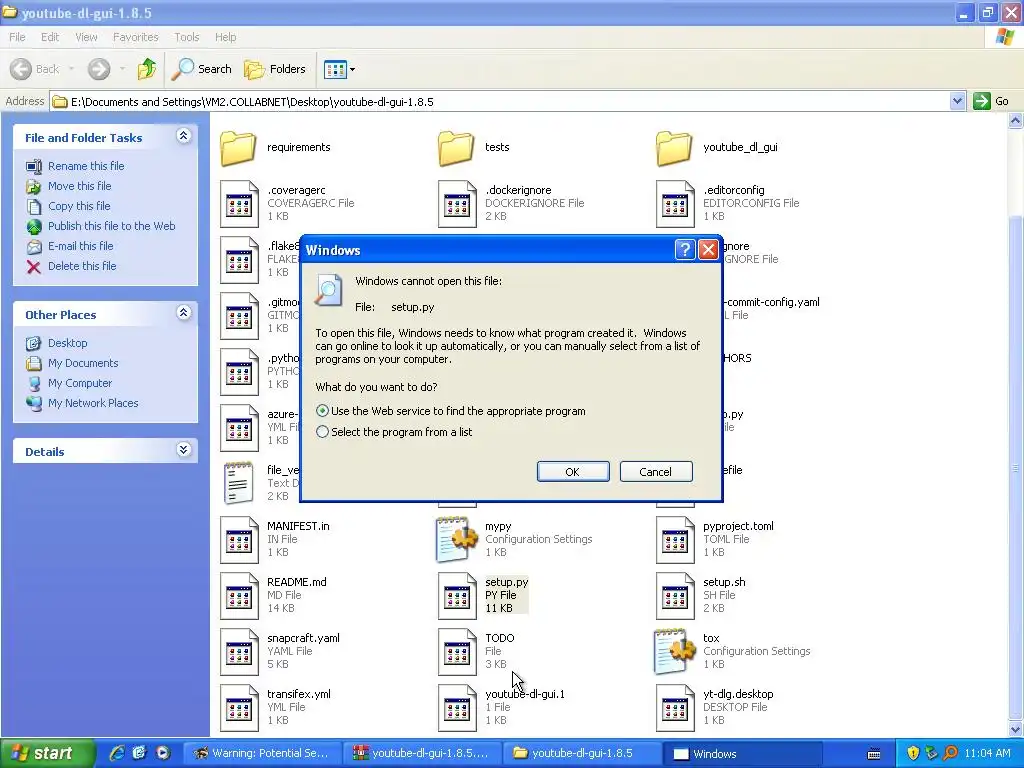
Task: Collapse the Other Places panel
Action: pos(184,313)
